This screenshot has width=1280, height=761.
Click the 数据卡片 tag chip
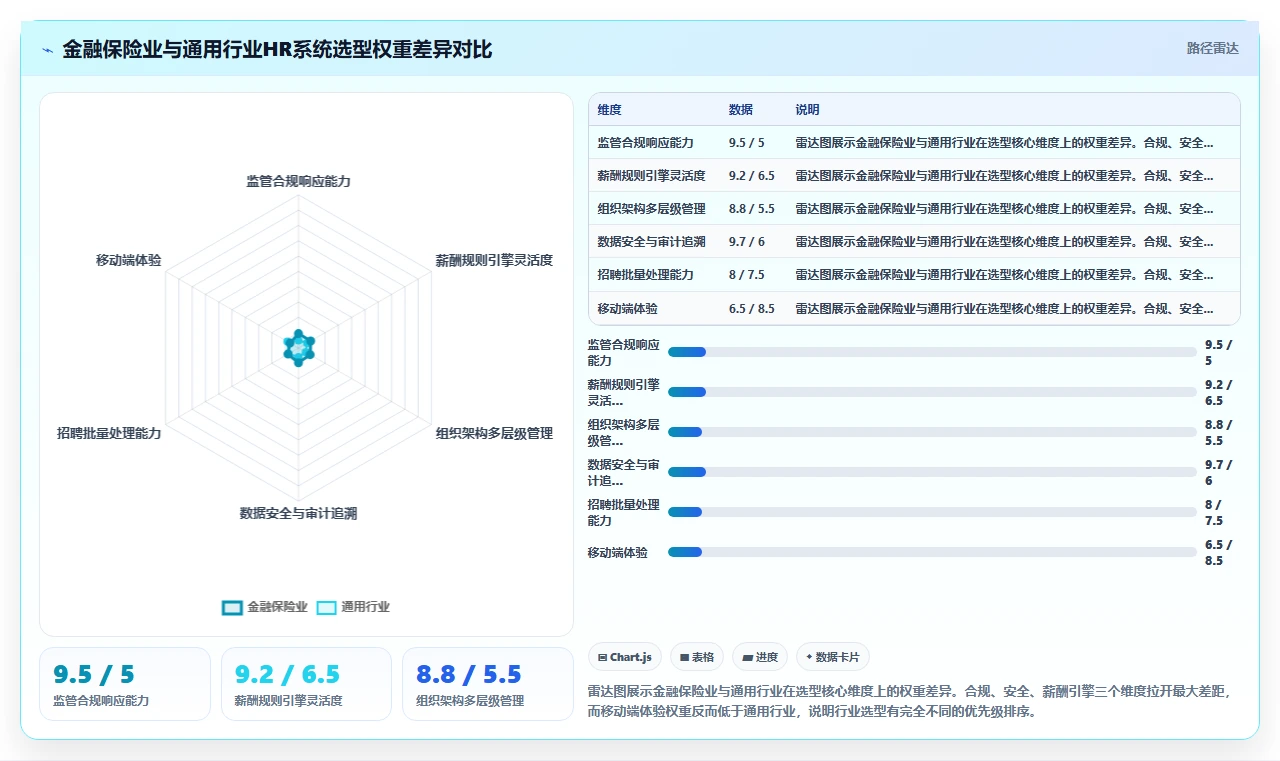[832, 657]
